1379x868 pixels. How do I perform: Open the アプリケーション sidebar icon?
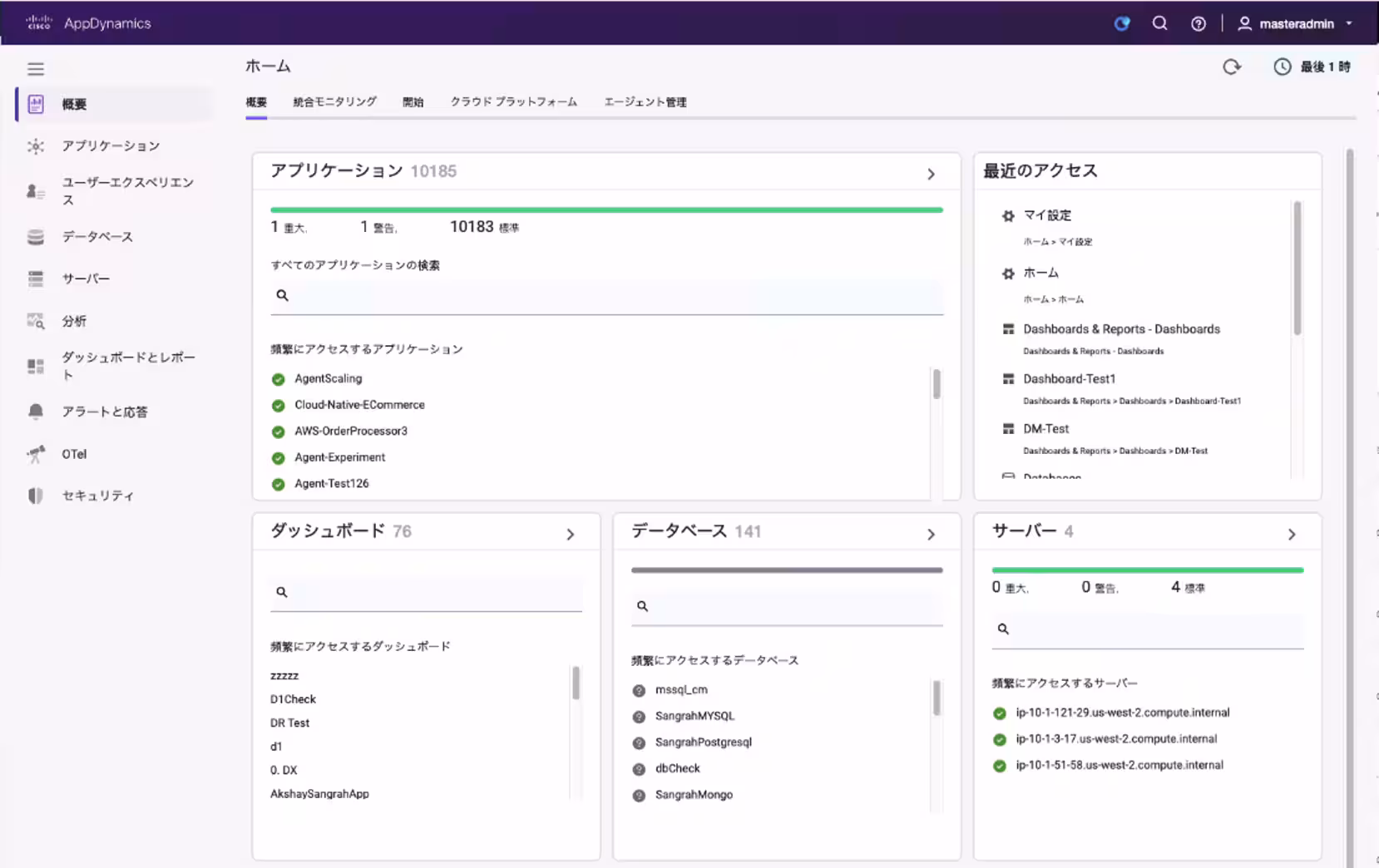tap(35, 146)
